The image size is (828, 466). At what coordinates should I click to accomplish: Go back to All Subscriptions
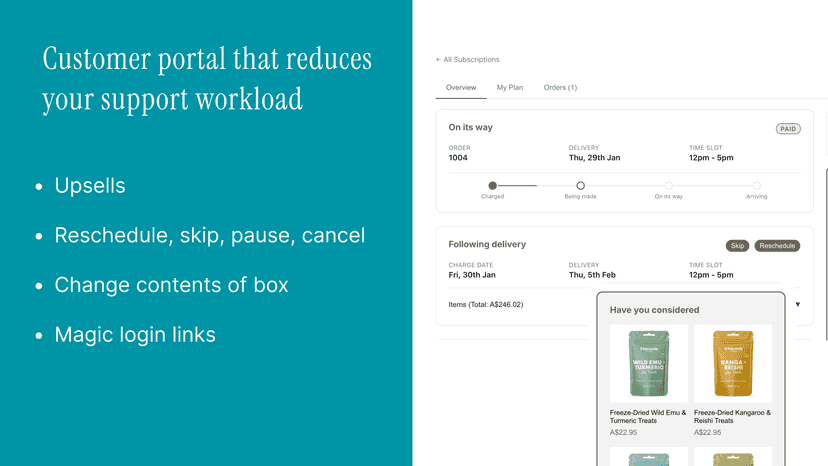click(x=467, y=60)
